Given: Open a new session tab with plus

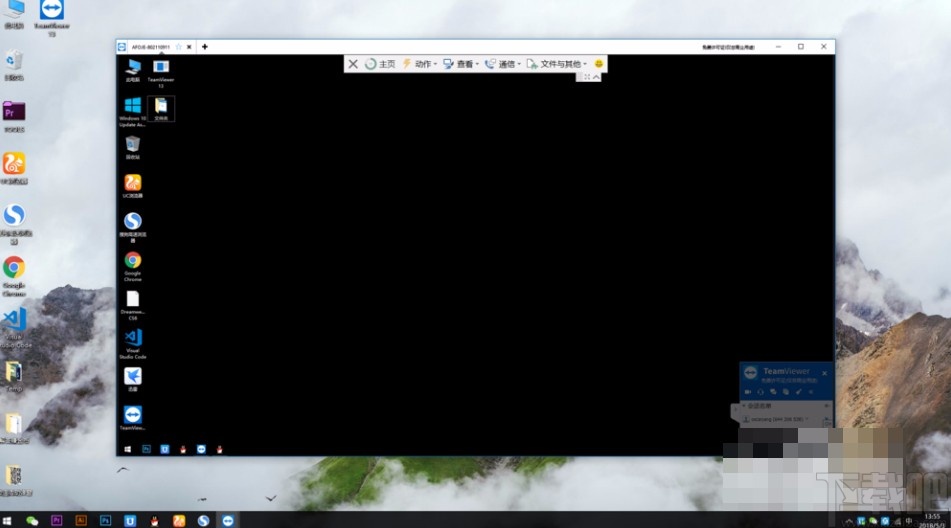Looking at the screenshot, I should pos(205,47).
